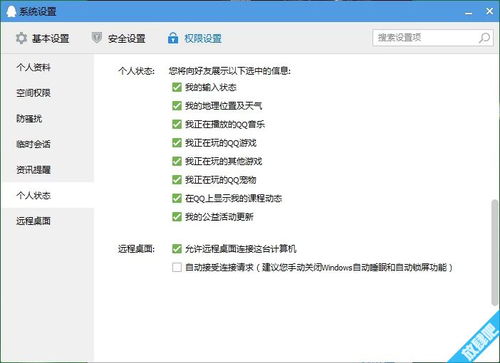
Task: Select the 权限设置 tab
Action: coord(195,38)
